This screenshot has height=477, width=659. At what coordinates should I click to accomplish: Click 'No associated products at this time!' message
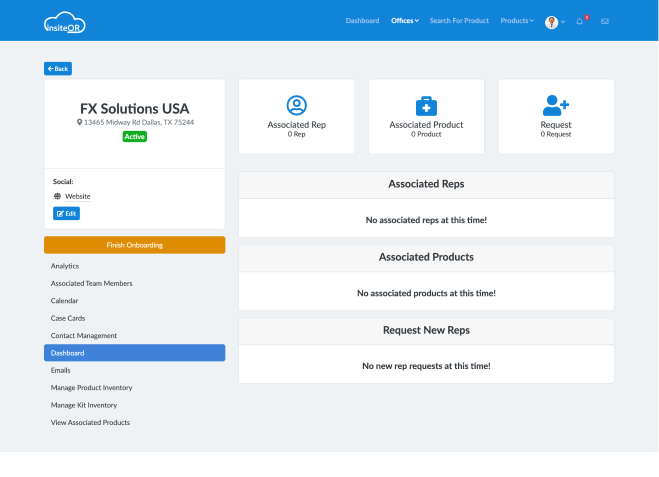click(x=426, y=293)
